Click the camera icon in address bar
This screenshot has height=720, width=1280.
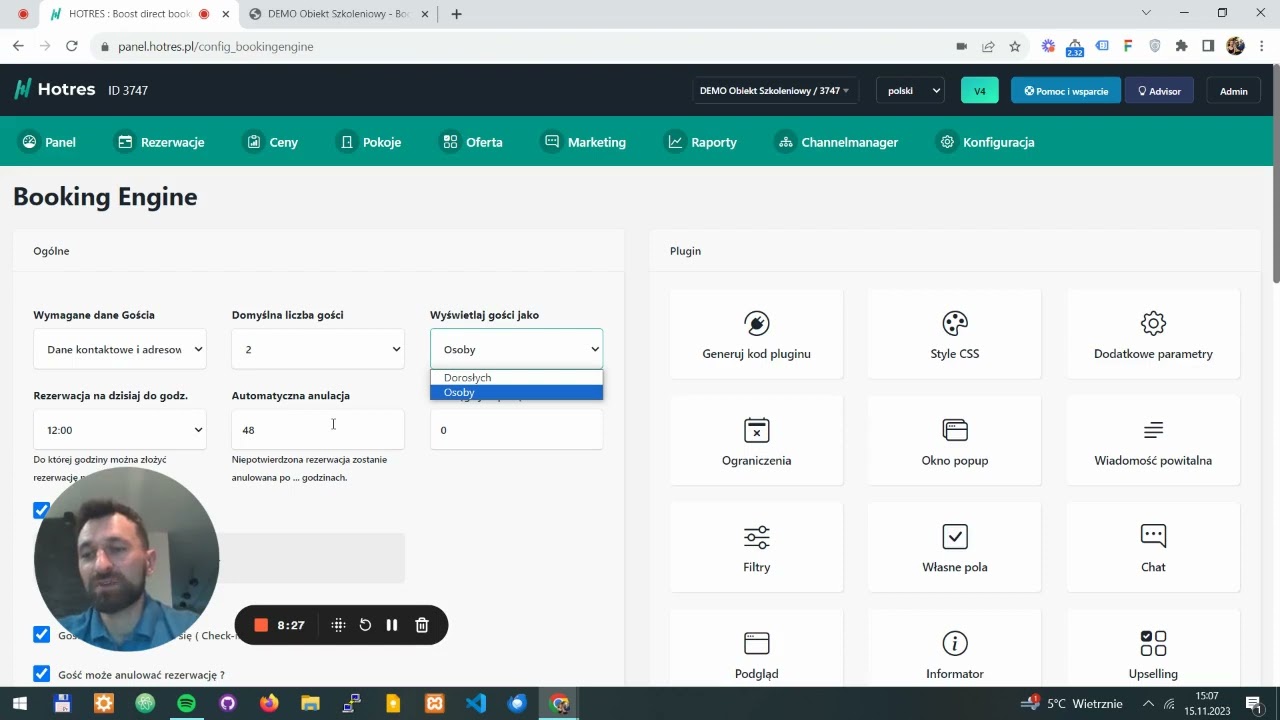(x=962, y=46)
